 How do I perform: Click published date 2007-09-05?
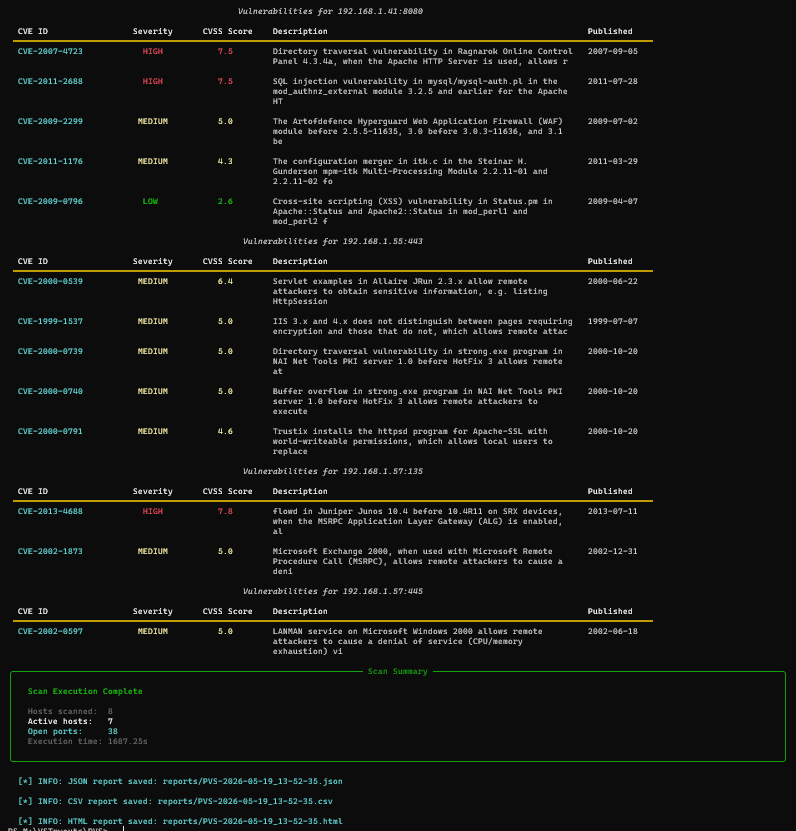click(613, 51)
